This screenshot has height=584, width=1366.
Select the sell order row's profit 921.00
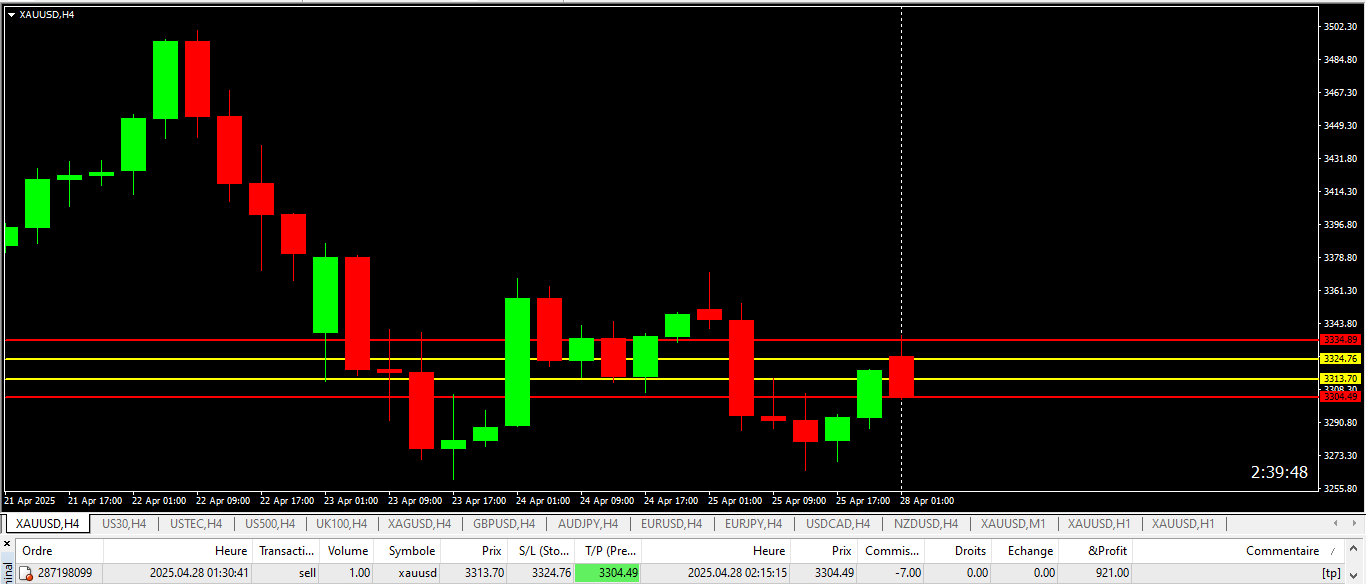(1113, 573)
